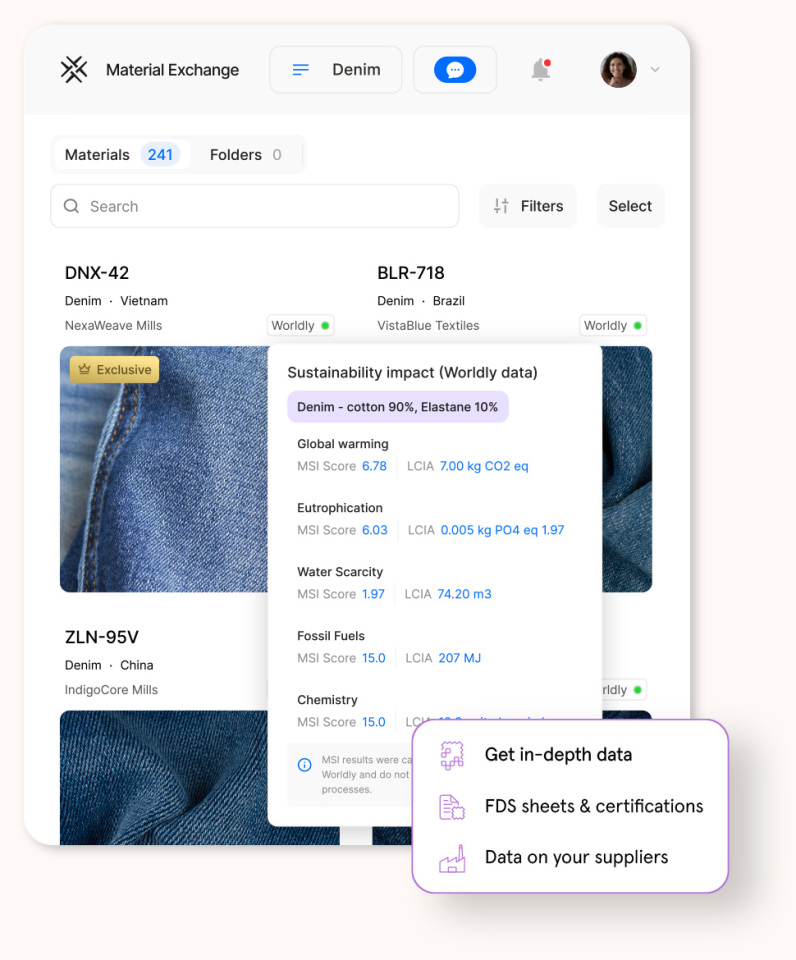
Task: Switch to the Folders tab
Action: [245, 155]
